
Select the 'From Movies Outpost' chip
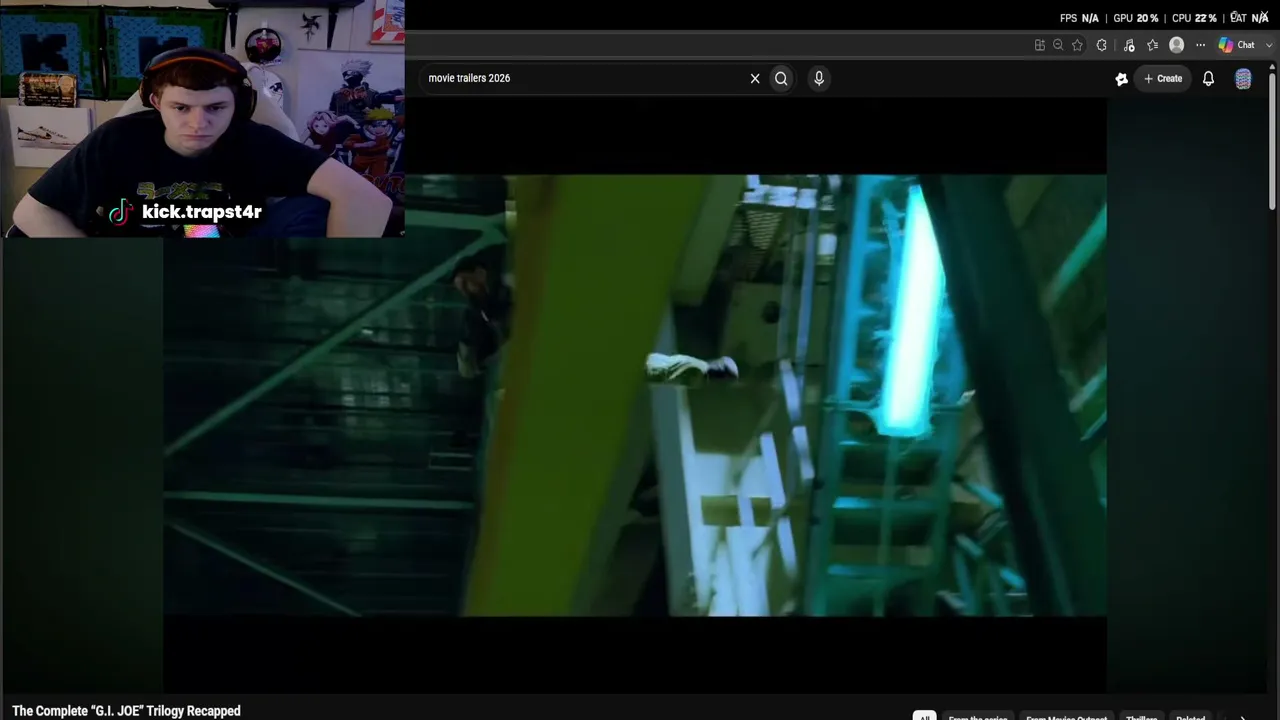click(1066, 717)
